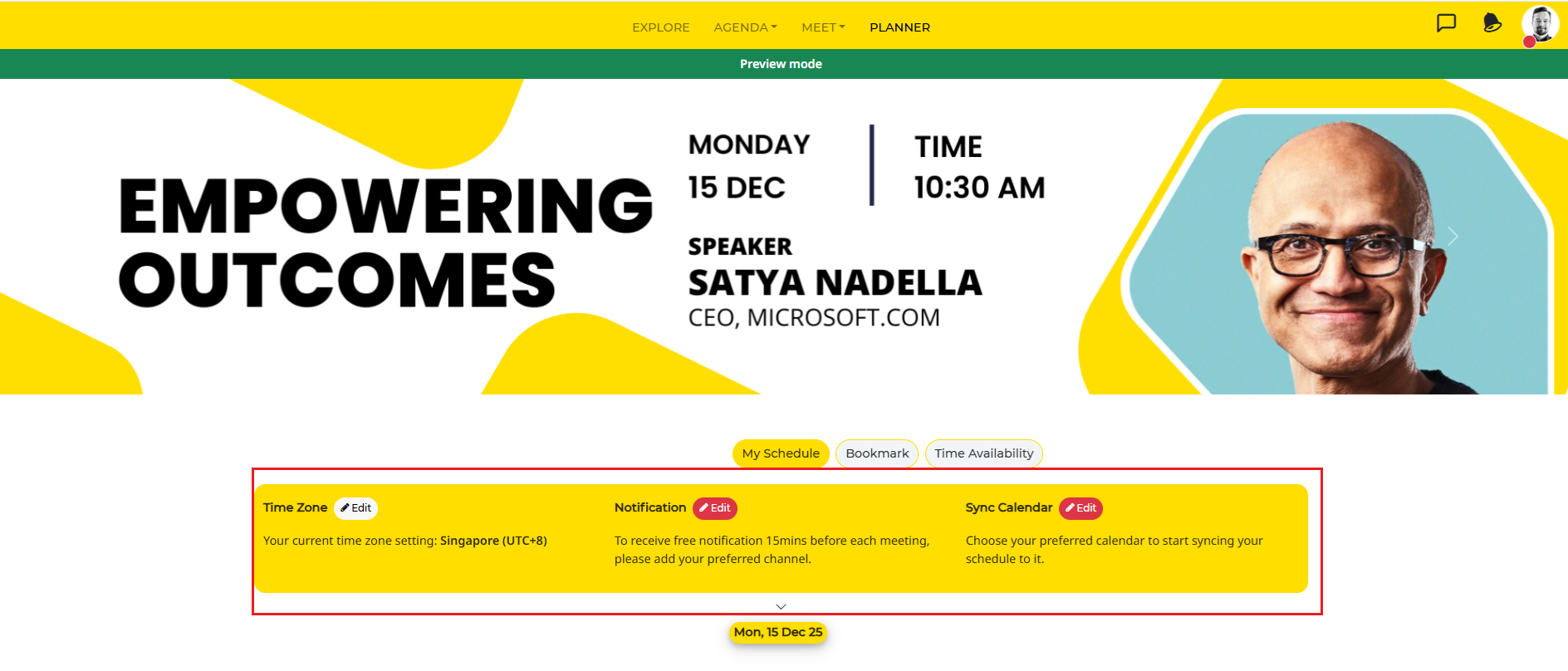This screenshot has width=1568, height=671.
Task: Go to the EXPLORE menu item
Action: pyautogui.click(x=661, y=27)
